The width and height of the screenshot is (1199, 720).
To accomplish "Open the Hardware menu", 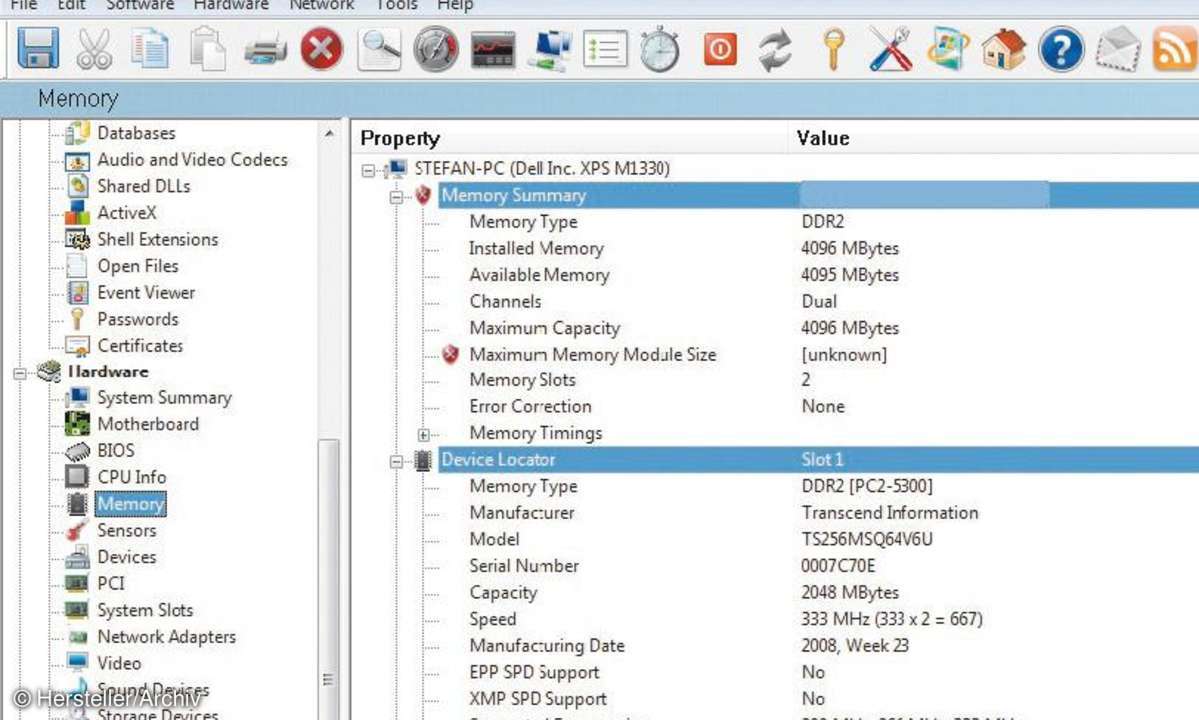I will [x=231, y=5].
